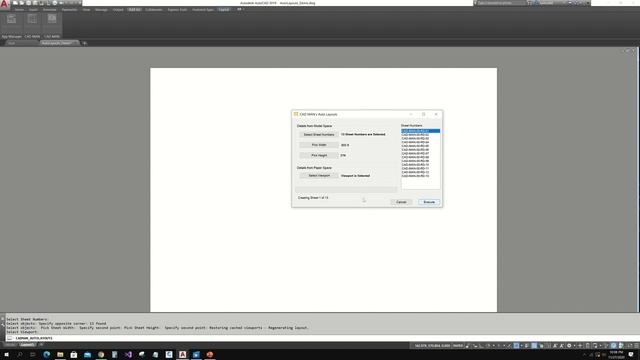Click the Pick Width button
Screen dimensions: 640x360
[x=319, y=145]
